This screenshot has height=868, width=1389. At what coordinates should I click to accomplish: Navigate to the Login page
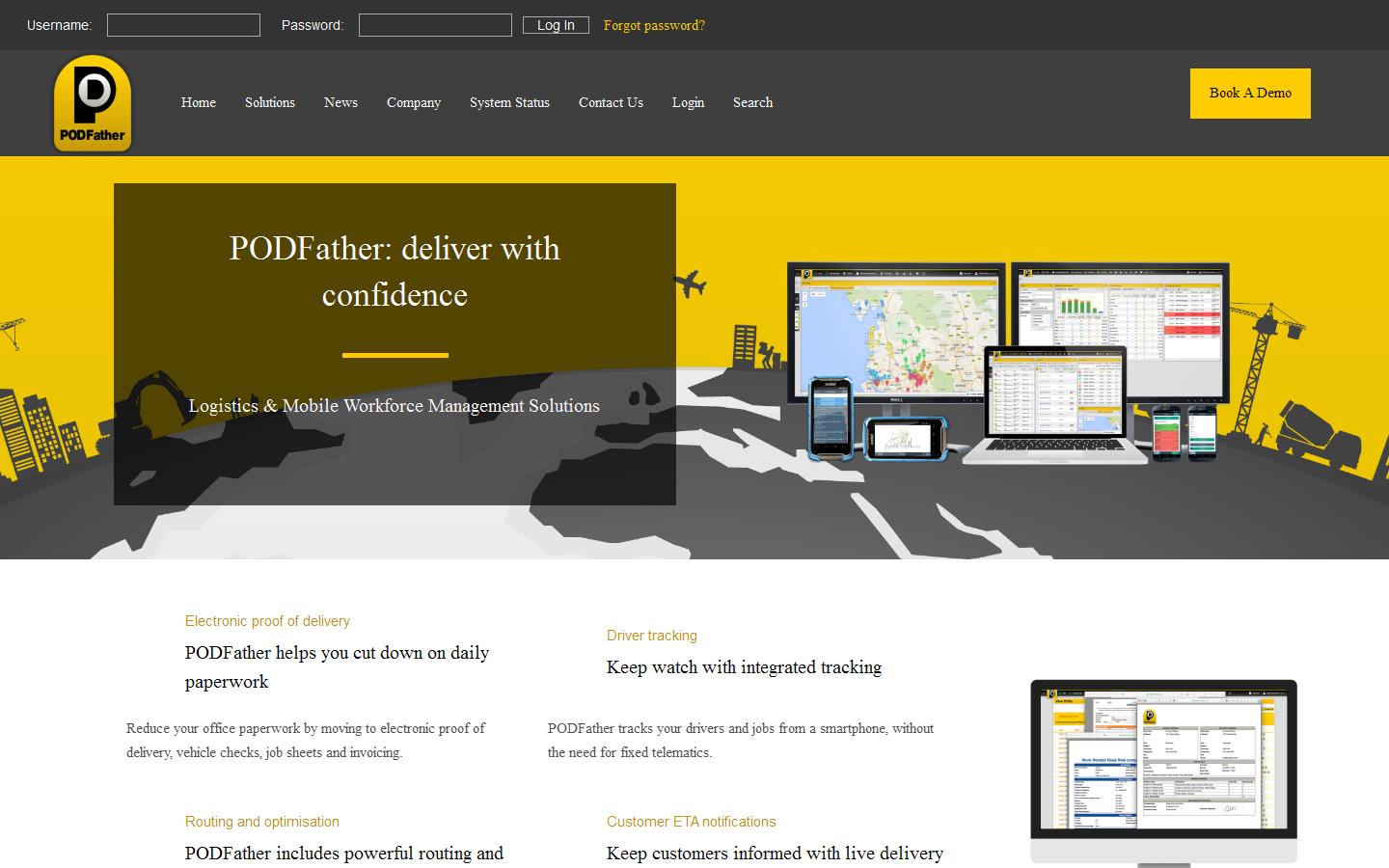pyautogui.click(x=688, y=103)
